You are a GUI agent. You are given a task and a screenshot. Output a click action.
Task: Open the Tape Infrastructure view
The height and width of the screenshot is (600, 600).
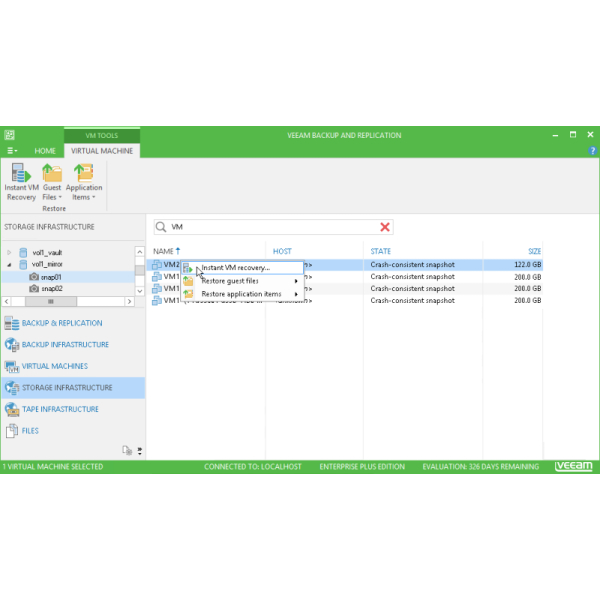59,409
